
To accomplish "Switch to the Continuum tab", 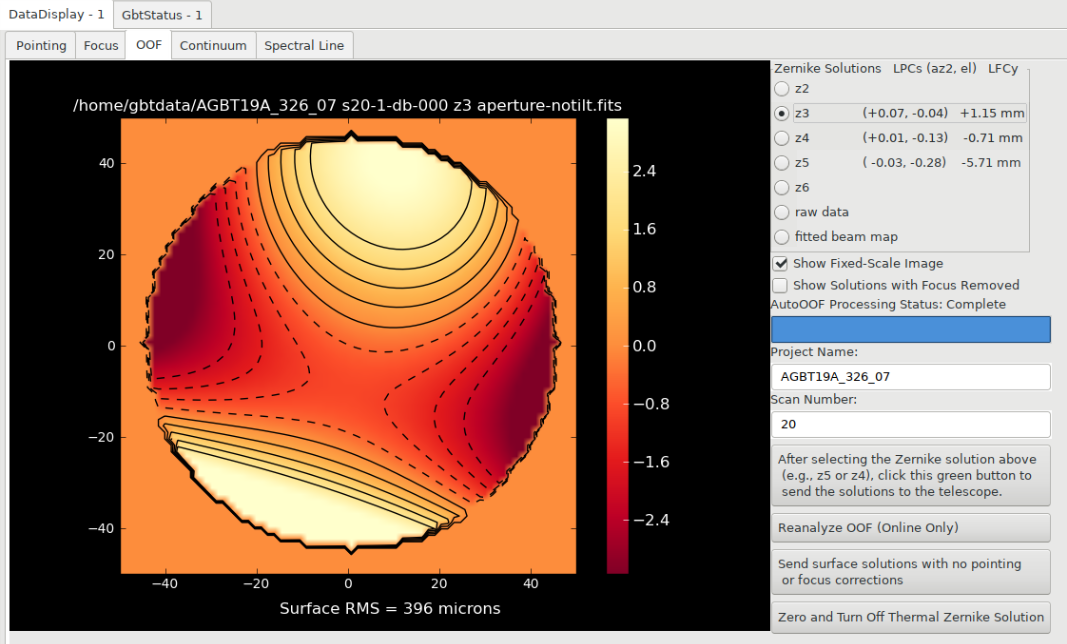I will [x=213, y=46].
